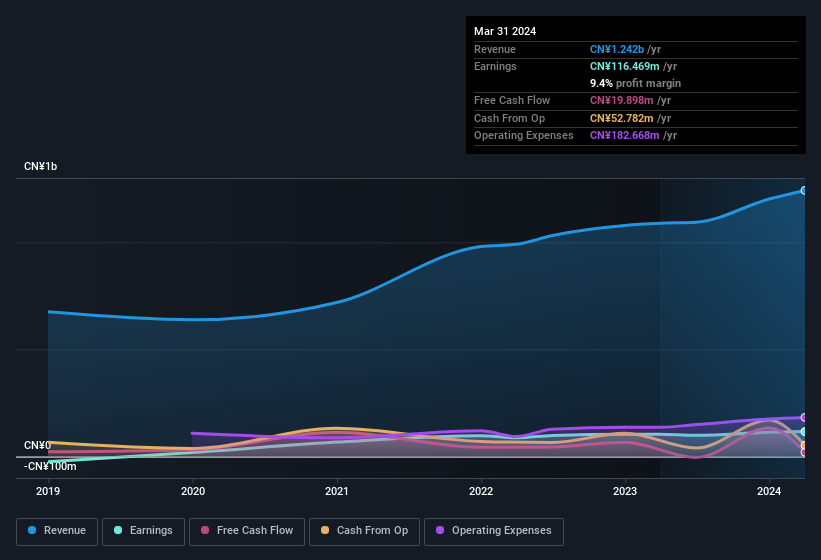
Task: Click the CN¥116.469m earnings value
Action: [625, 66]
